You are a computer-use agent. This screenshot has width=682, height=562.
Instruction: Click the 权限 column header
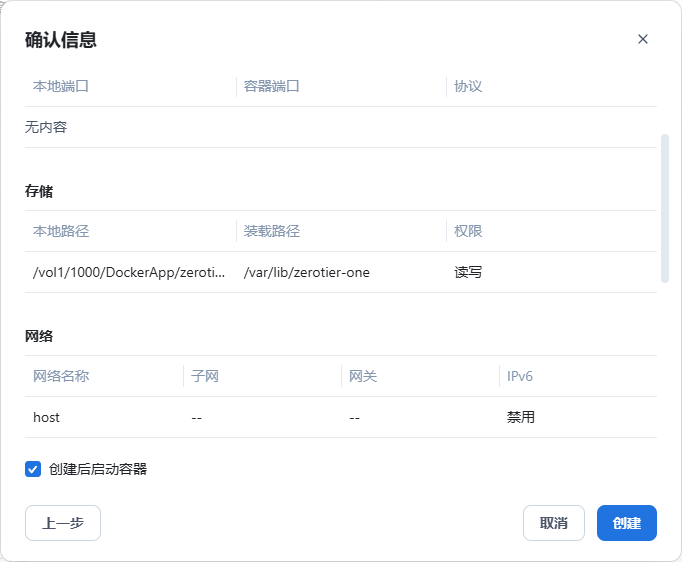coord(468,231)
